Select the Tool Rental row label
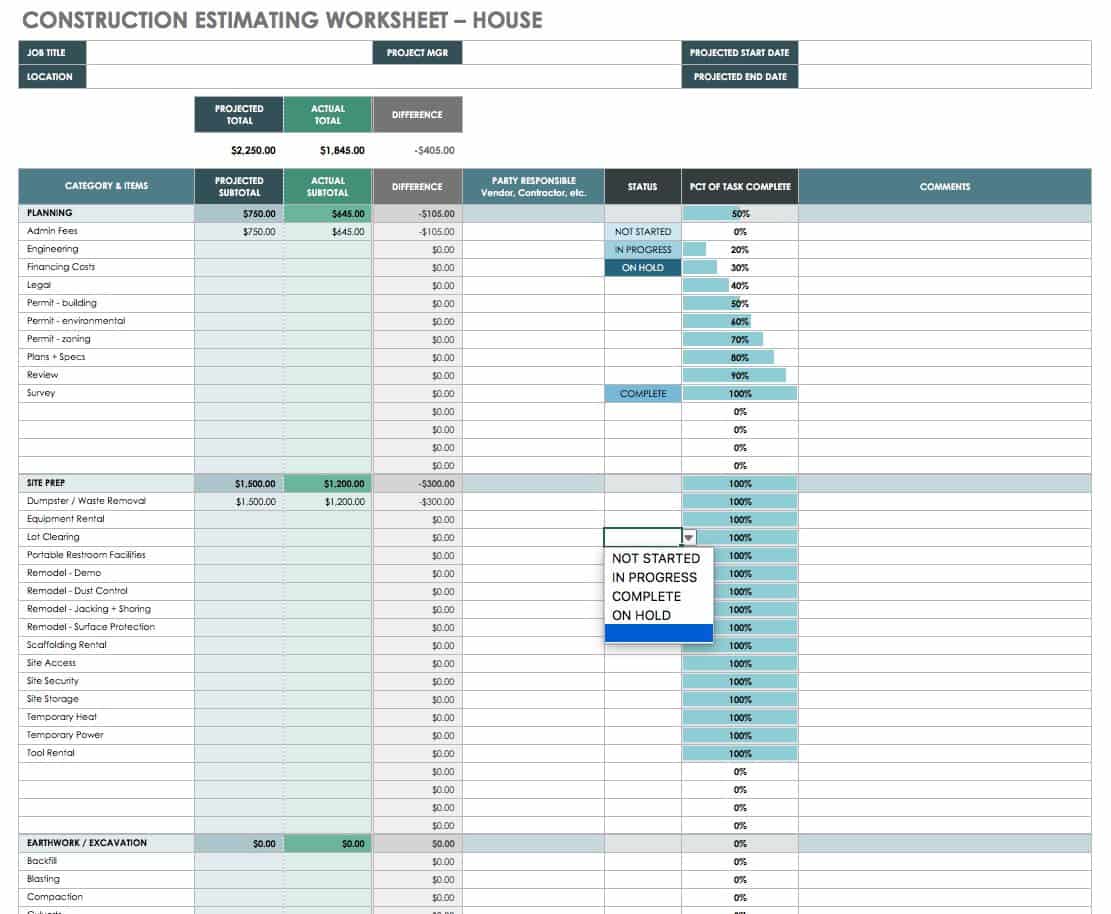Screen dimensions: 1111x914 [50, 753]
